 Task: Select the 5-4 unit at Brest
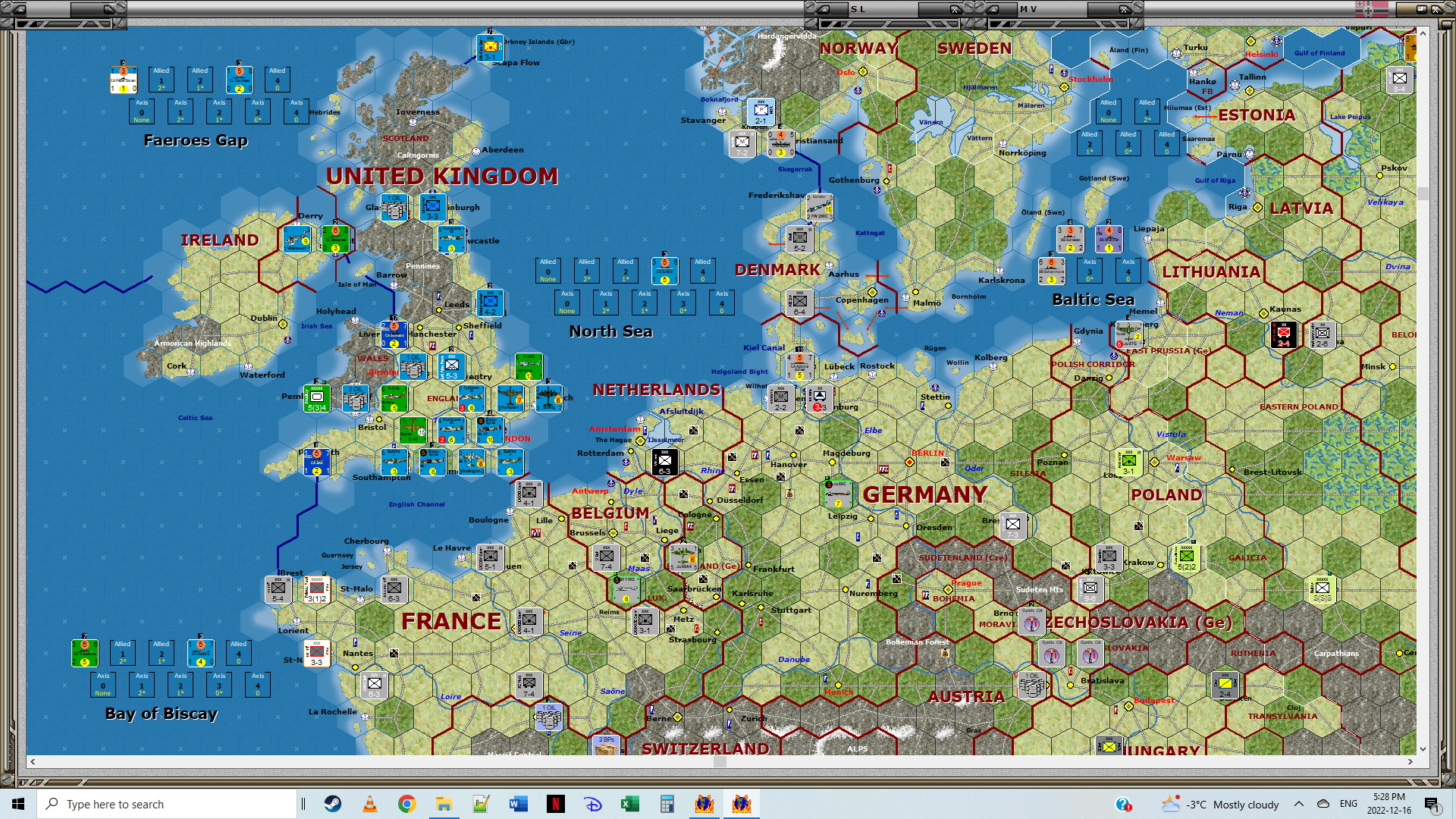click(x=278, y=589)
